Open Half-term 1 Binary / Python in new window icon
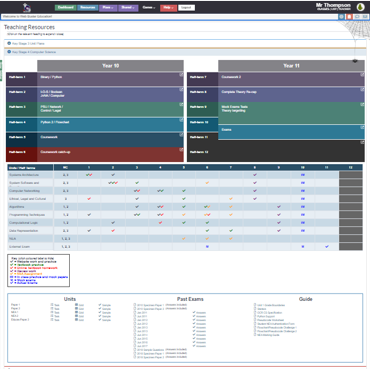 point(181,75)
